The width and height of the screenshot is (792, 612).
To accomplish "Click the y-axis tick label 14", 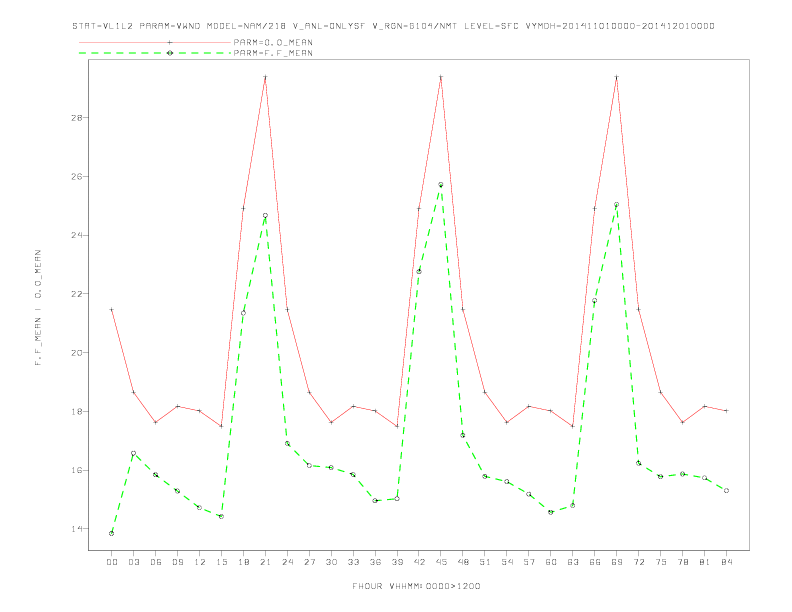I will coord(77,529).
